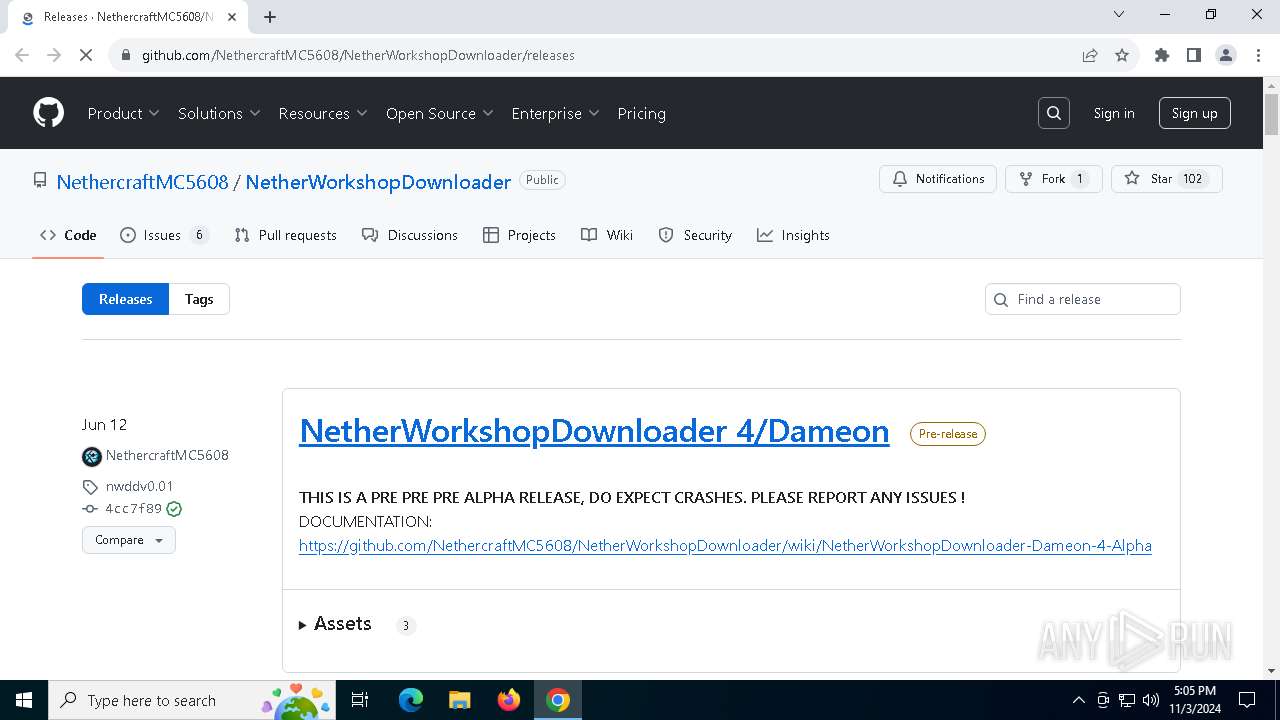Click the NethercraftMC5608 author name
Viewport: 1280px width, 720px height.
tap(167, 456)
